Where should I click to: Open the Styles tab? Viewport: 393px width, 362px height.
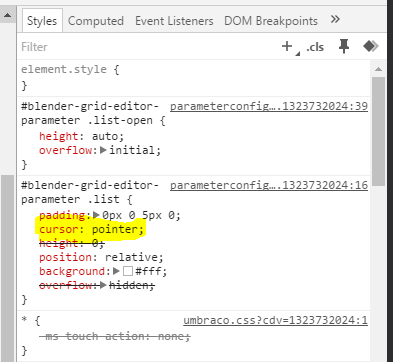(42, 21)
